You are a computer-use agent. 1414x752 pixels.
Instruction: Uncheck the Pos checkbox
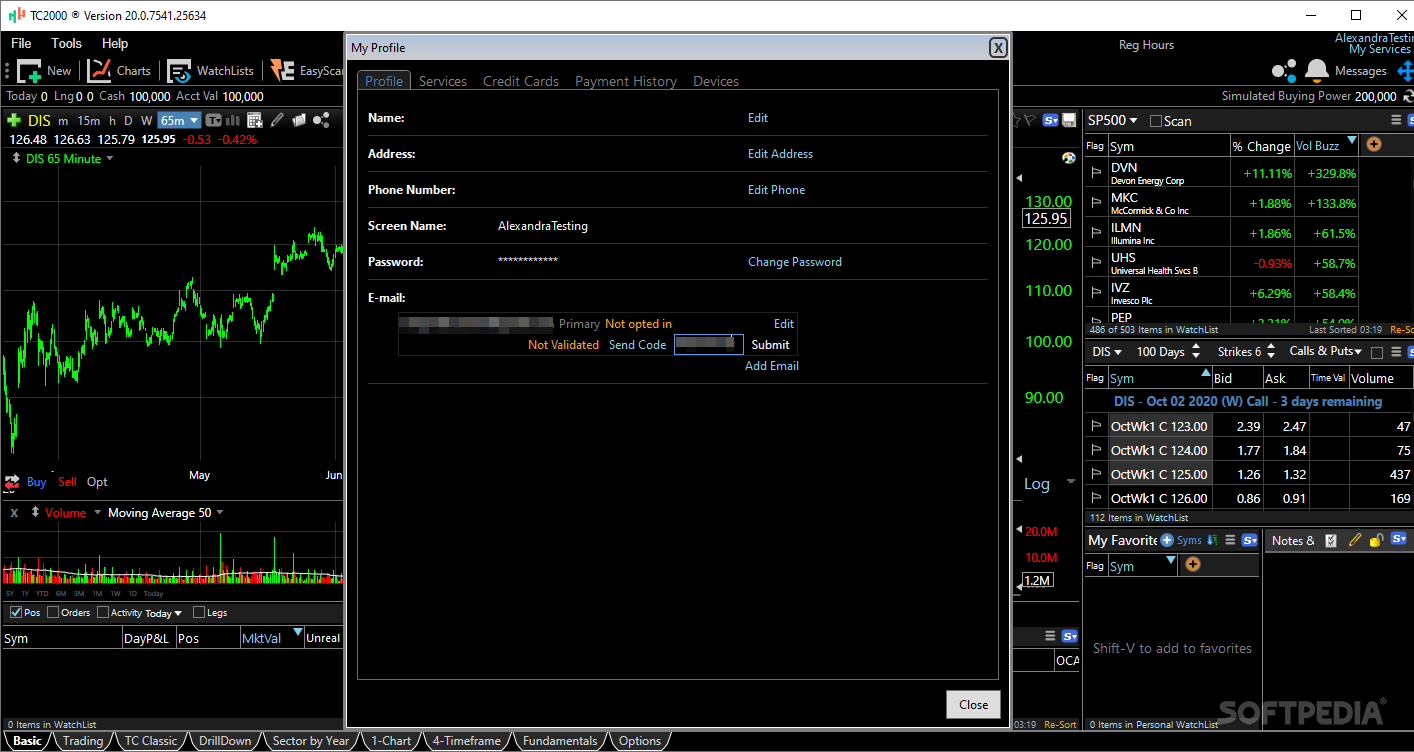click(x=16, y=612)
